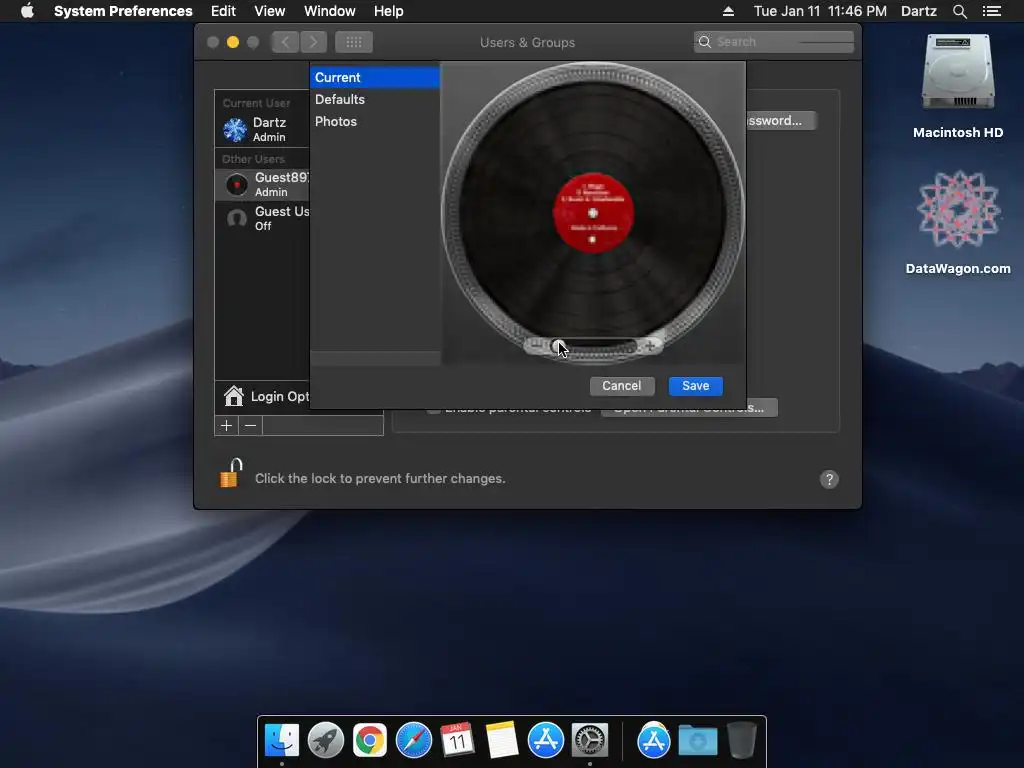Remove user with the minus button
The width and height of the screenshot is (1024, 768).
[x=250, y=426]
